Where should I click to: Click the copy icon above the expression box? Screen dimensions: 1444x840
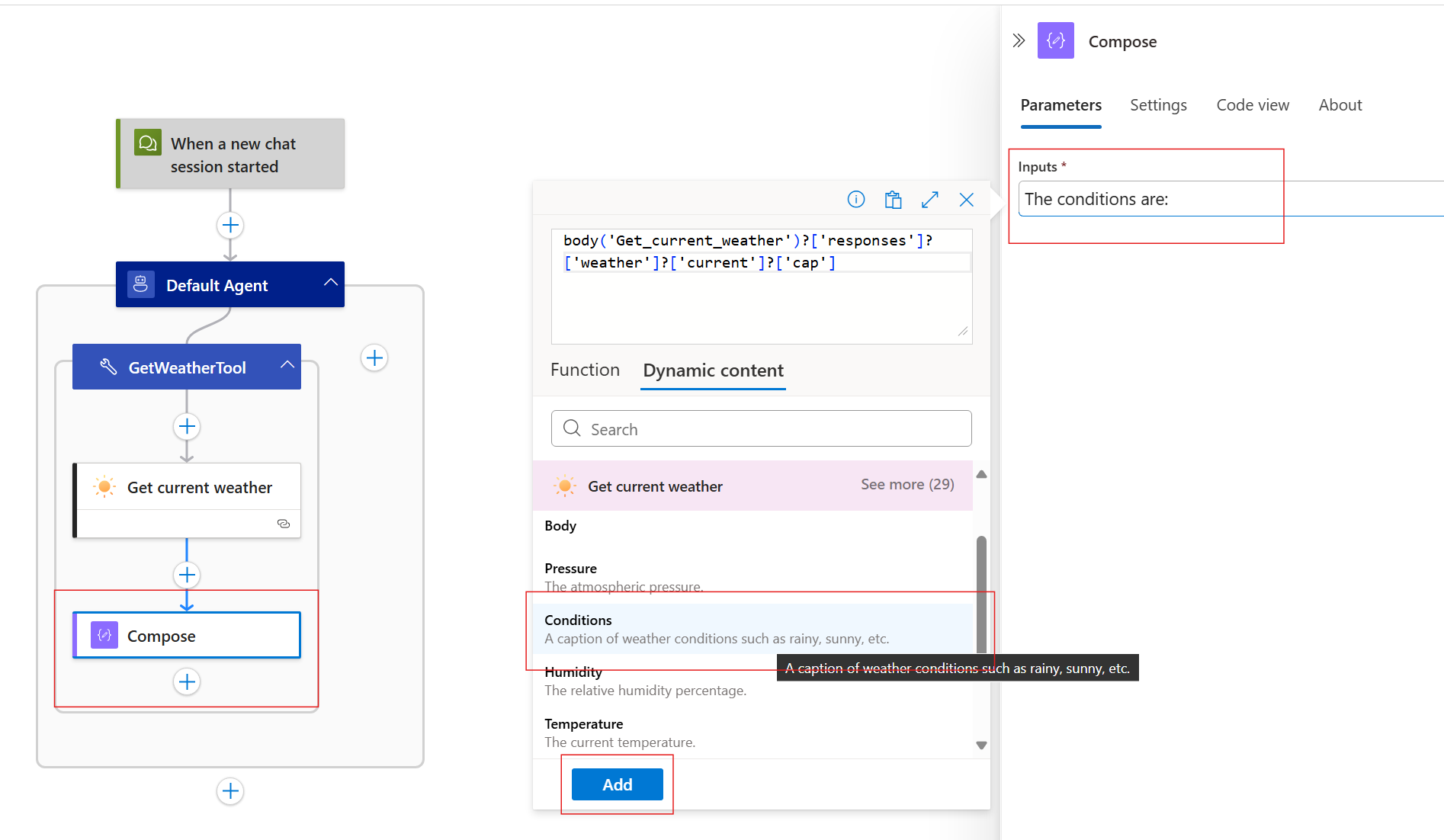coord(893,200)
